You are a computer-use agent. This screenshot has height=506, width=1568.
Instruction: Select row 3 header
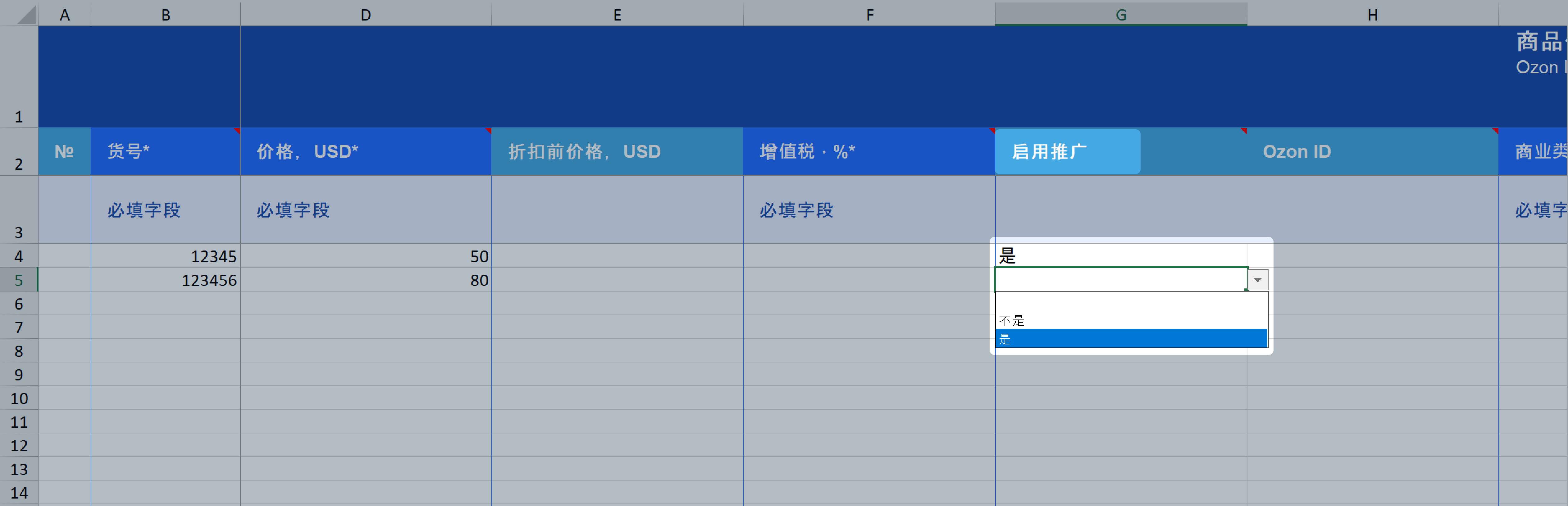point(19,209)
